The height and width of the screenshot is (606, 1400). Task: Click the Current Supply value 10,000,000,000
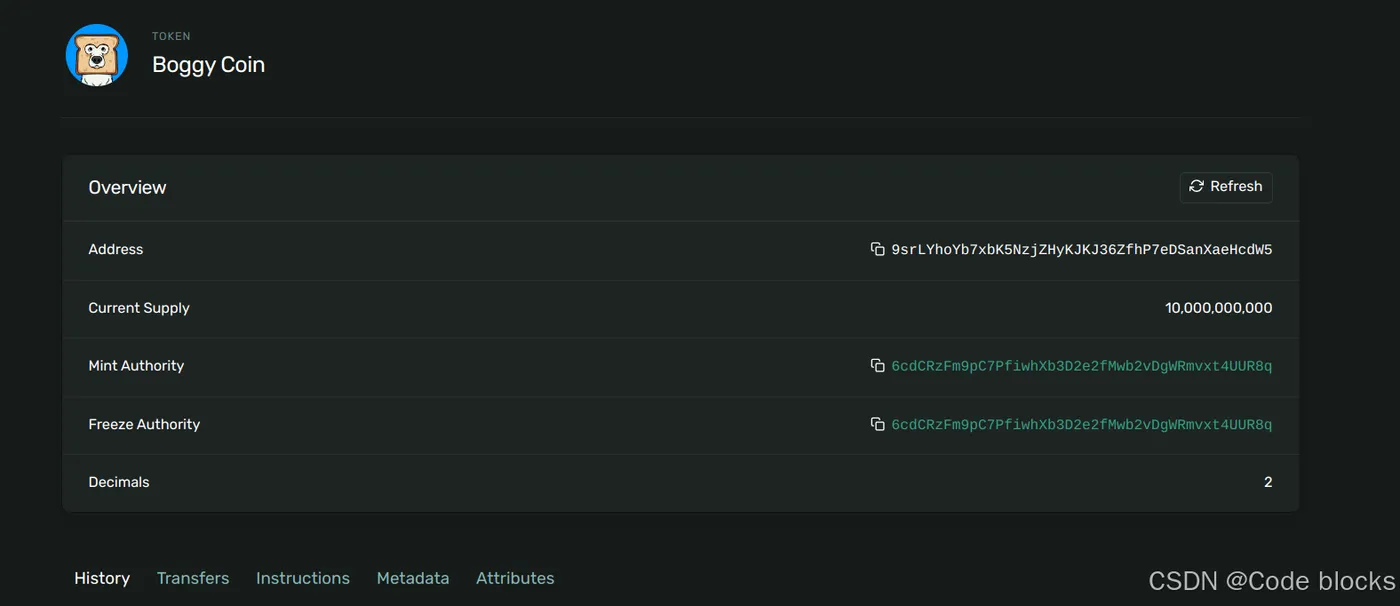tap(1219, 308)
